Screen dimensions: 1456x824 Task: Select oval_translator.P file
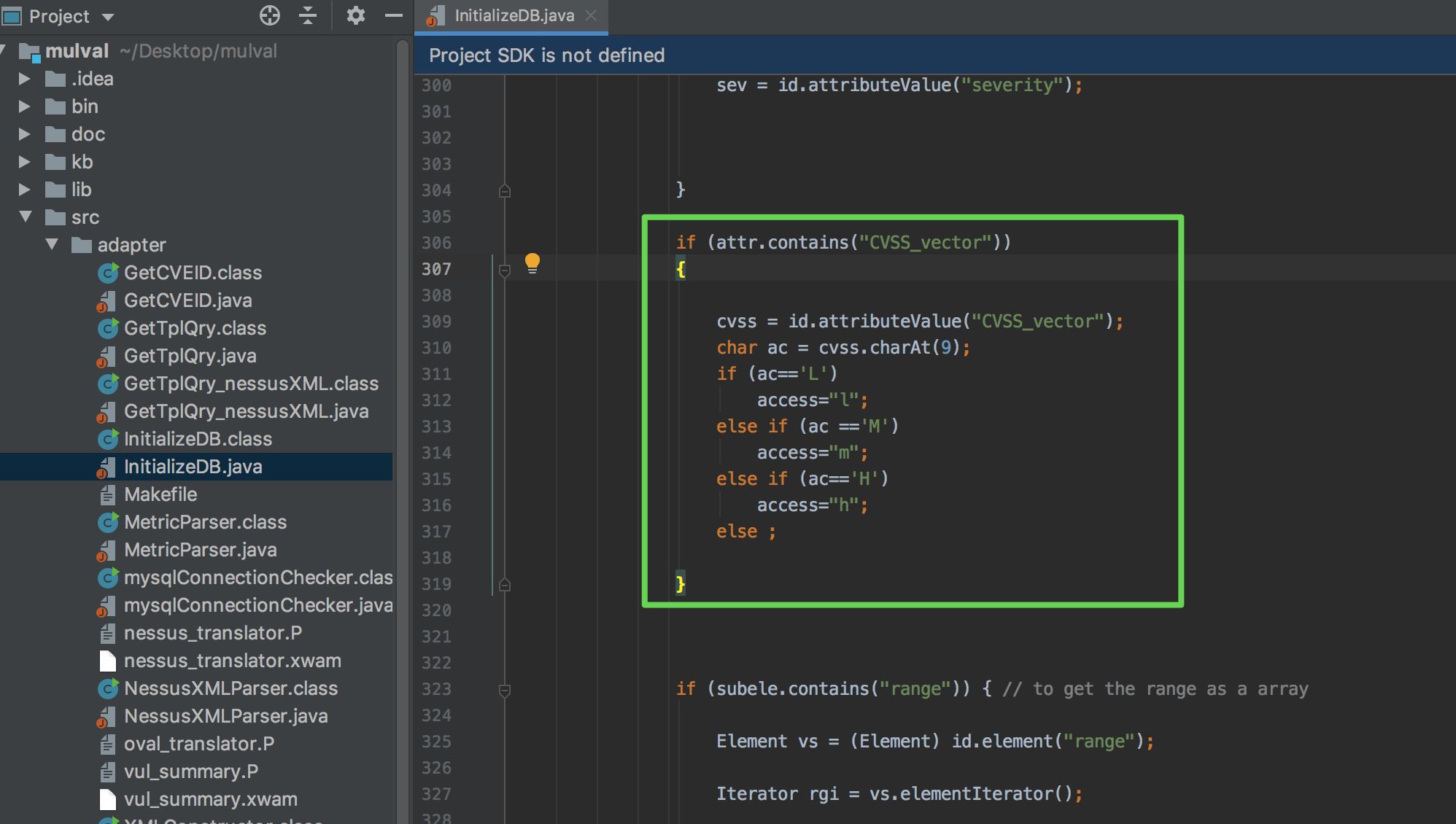coord(199,744)
